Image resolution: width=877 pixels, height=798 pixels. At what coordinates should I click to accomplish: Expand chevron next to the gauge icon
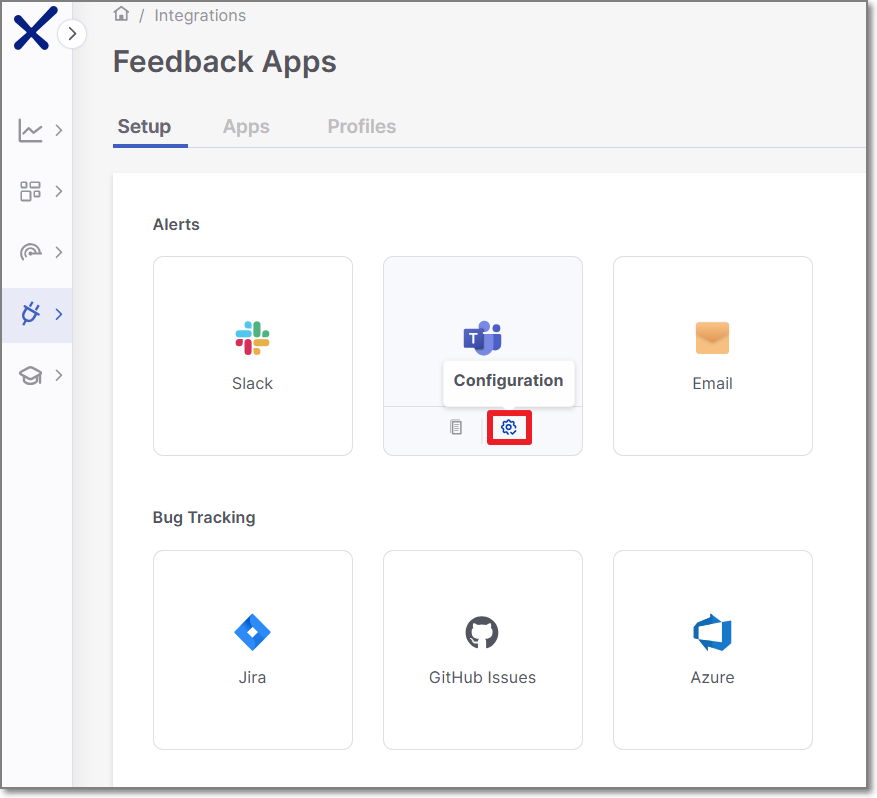click(x=59, y=252)
